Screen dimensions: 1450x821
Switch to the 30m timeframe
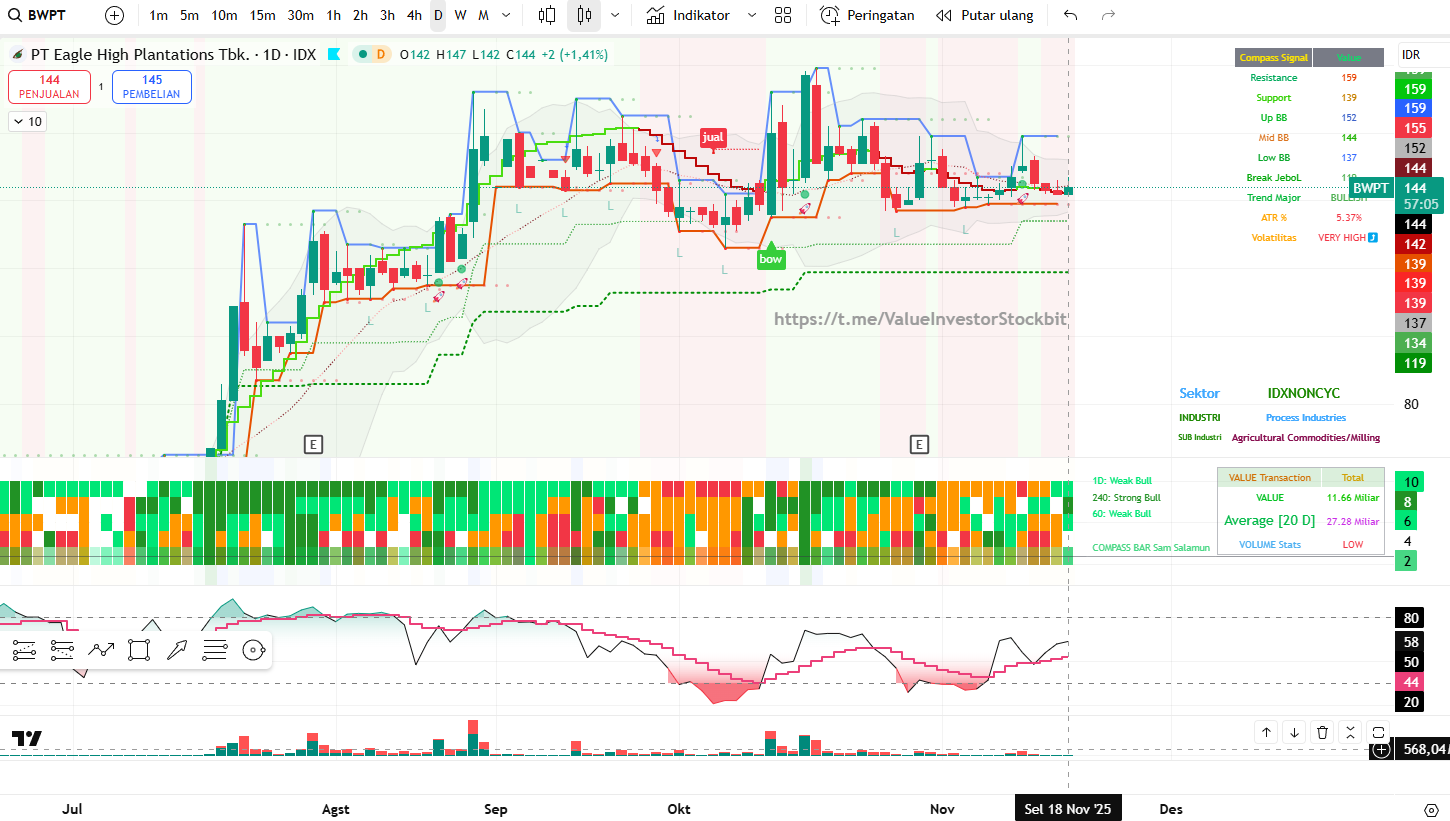300,15
